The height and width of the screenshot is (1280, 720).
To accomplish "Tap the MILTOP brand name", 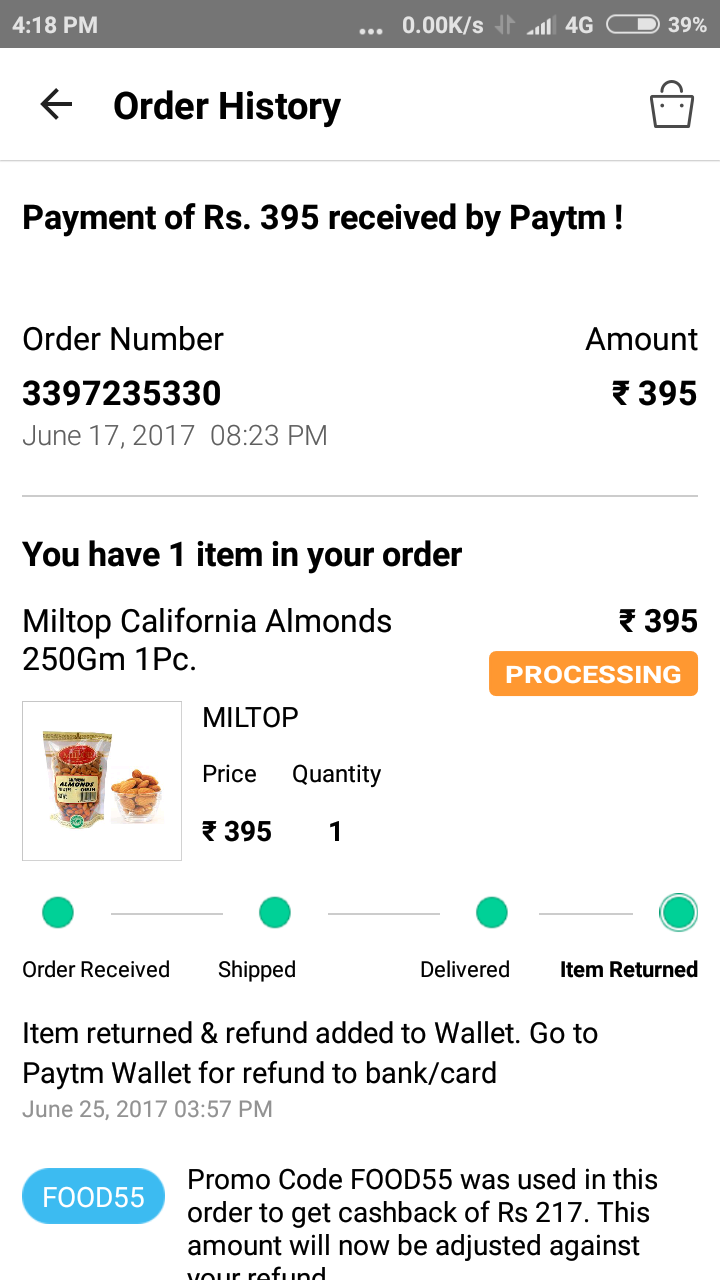I will pos(250,718).
